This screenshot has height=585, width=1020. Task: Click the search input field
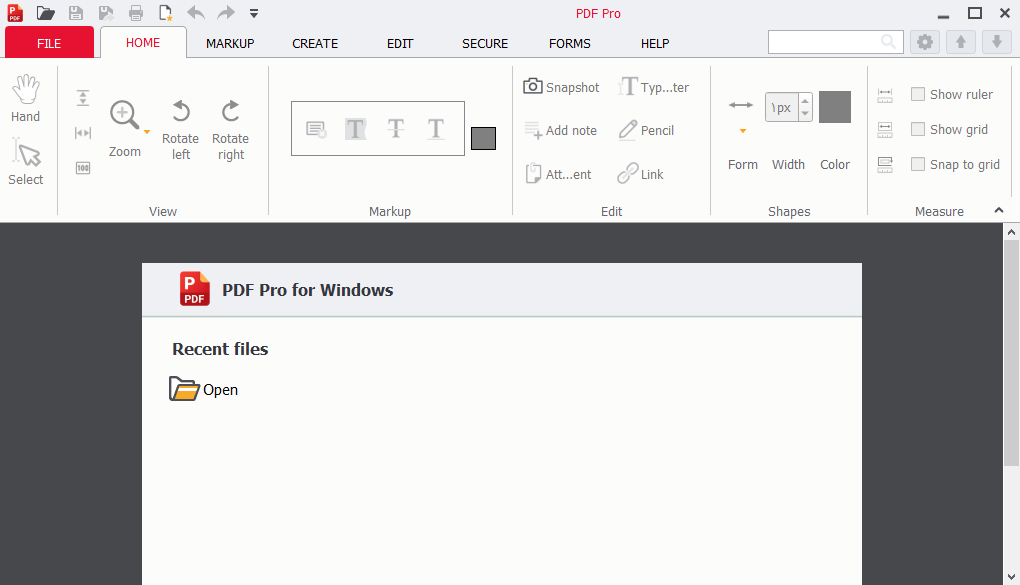(835, 42)
